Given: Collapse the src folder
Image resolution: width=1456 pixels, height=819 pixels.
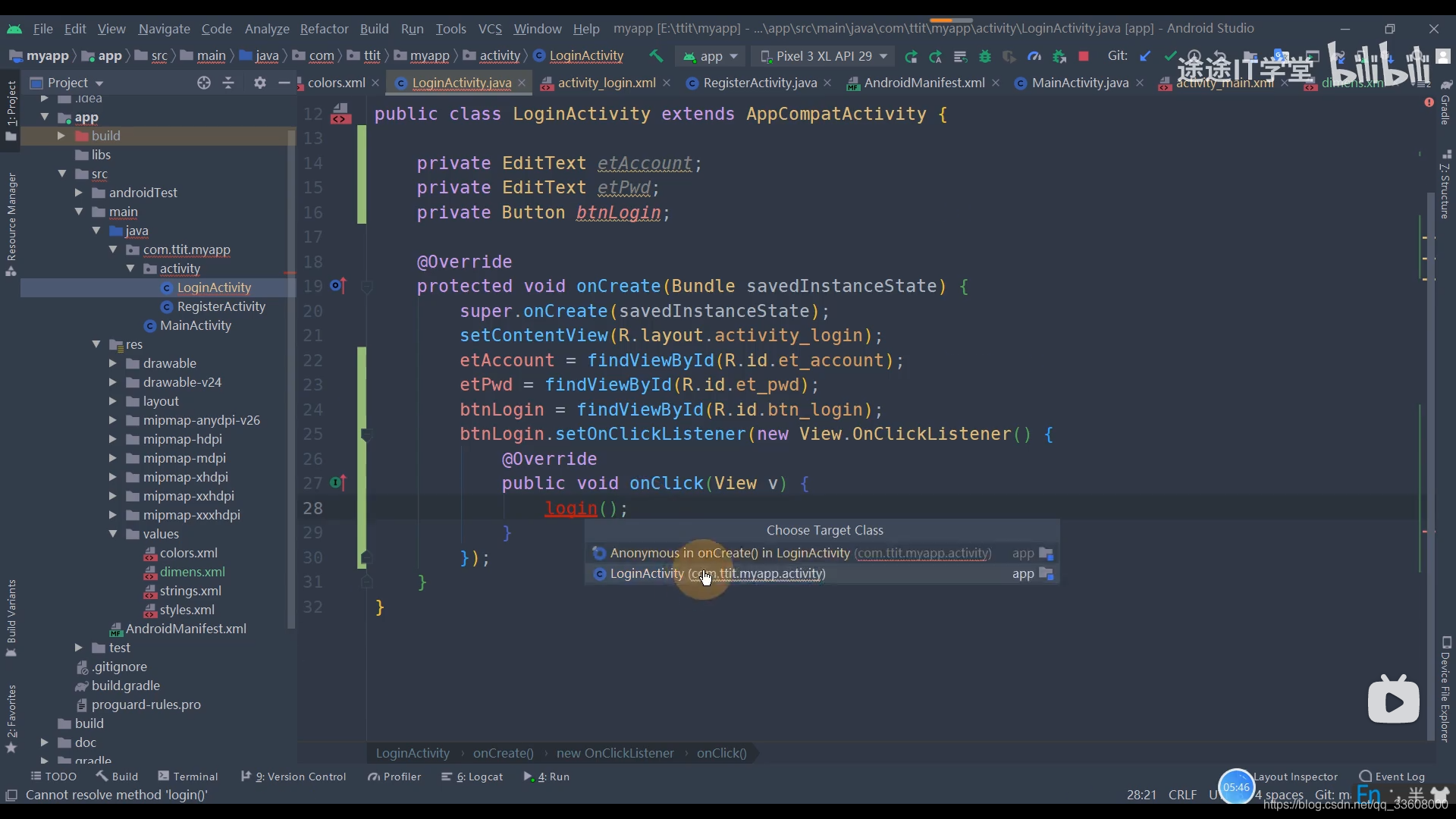Looking at the screenshot, I should (62, 174).
